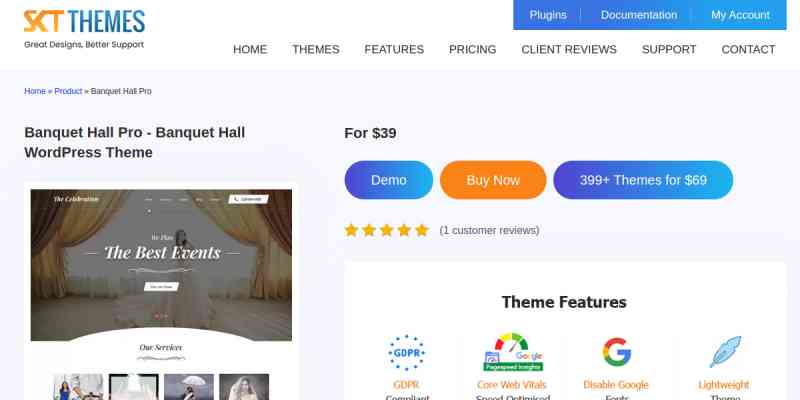Viewport: 800px width, 400px height.
Task: Click the orange Buy Now button
Action: (x=493, y=180)
